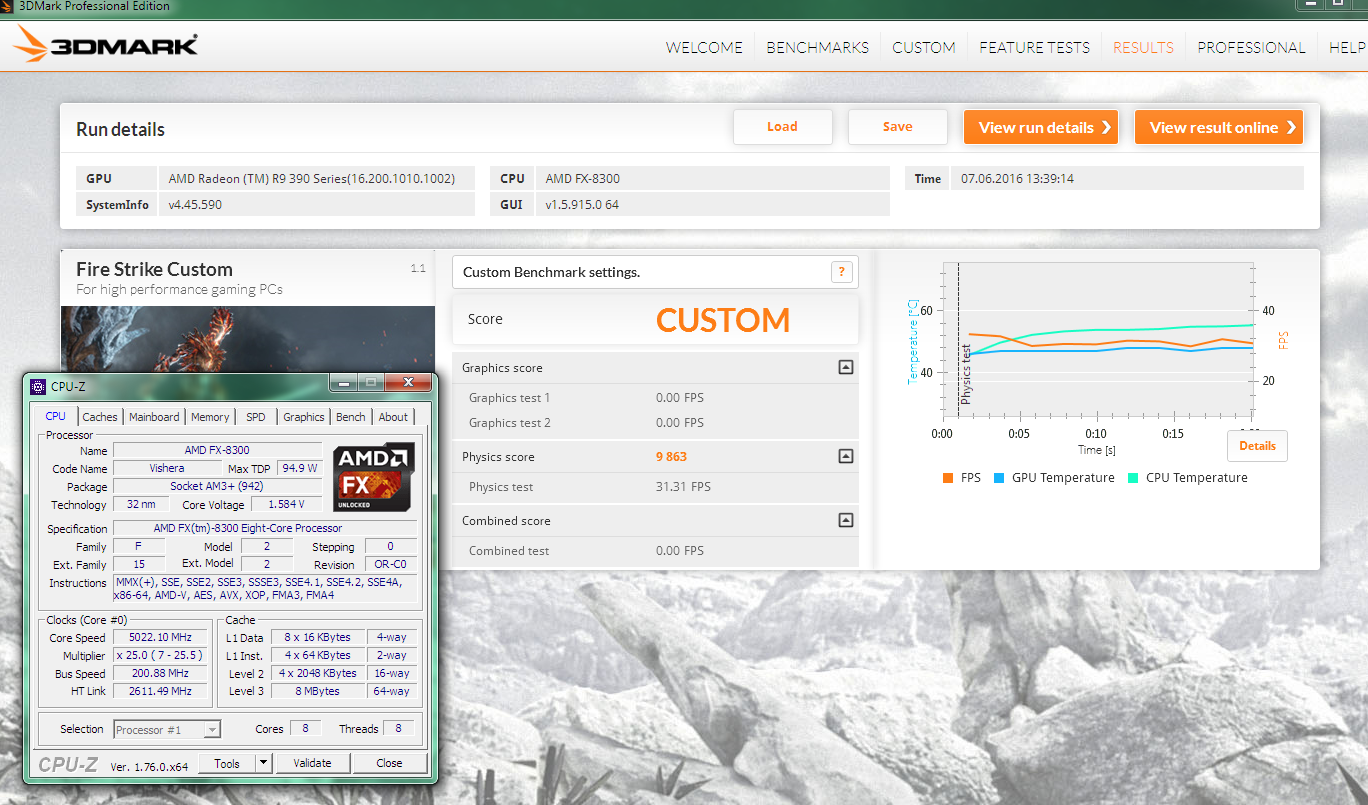Viewport: 1368px width, 805px height.
Task: Open the Bench tab in CPU-Z
Action: [x=350, y=417]
